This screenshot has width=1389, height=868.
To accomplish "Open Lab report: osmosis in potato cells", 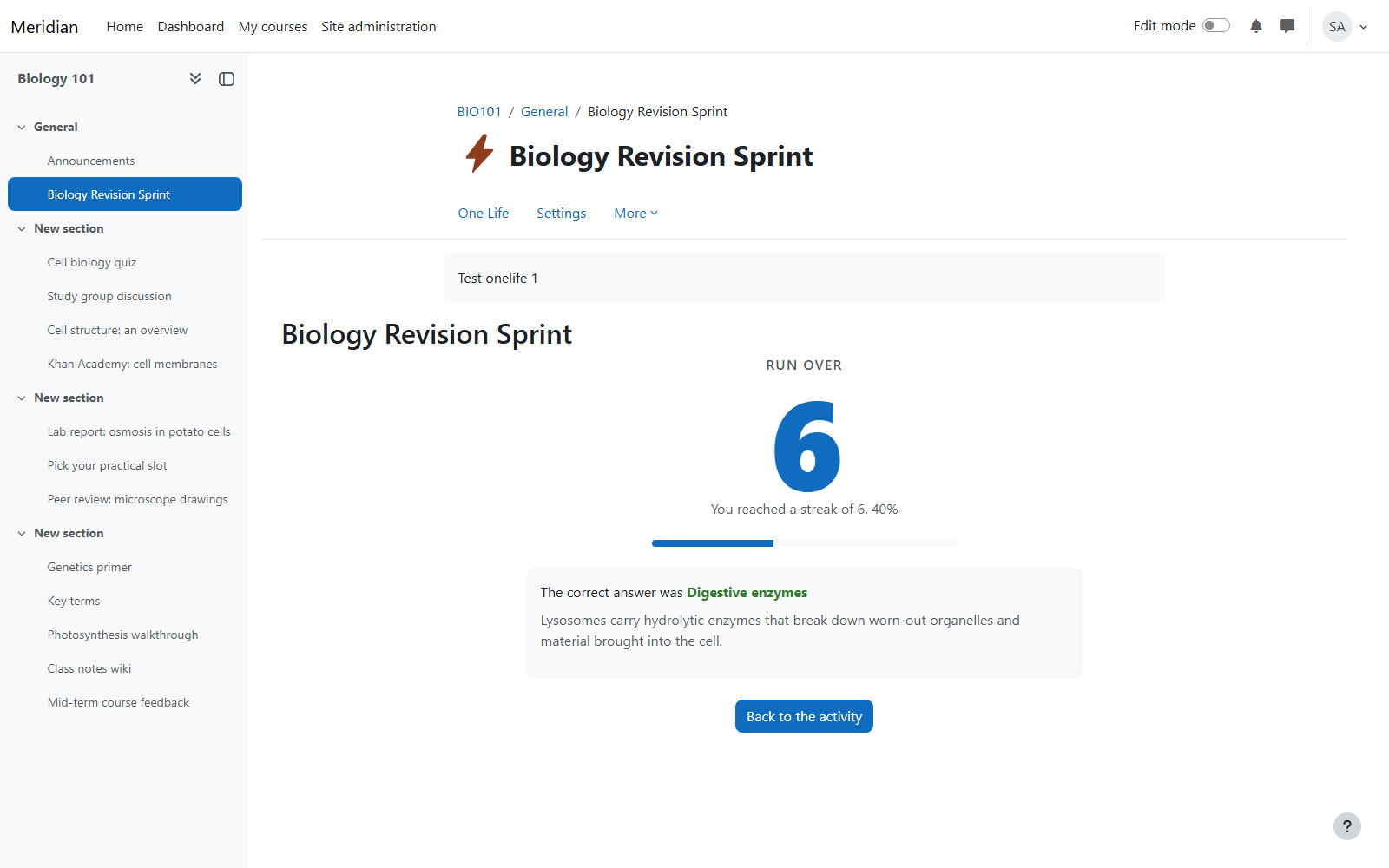I will [139, 431].
